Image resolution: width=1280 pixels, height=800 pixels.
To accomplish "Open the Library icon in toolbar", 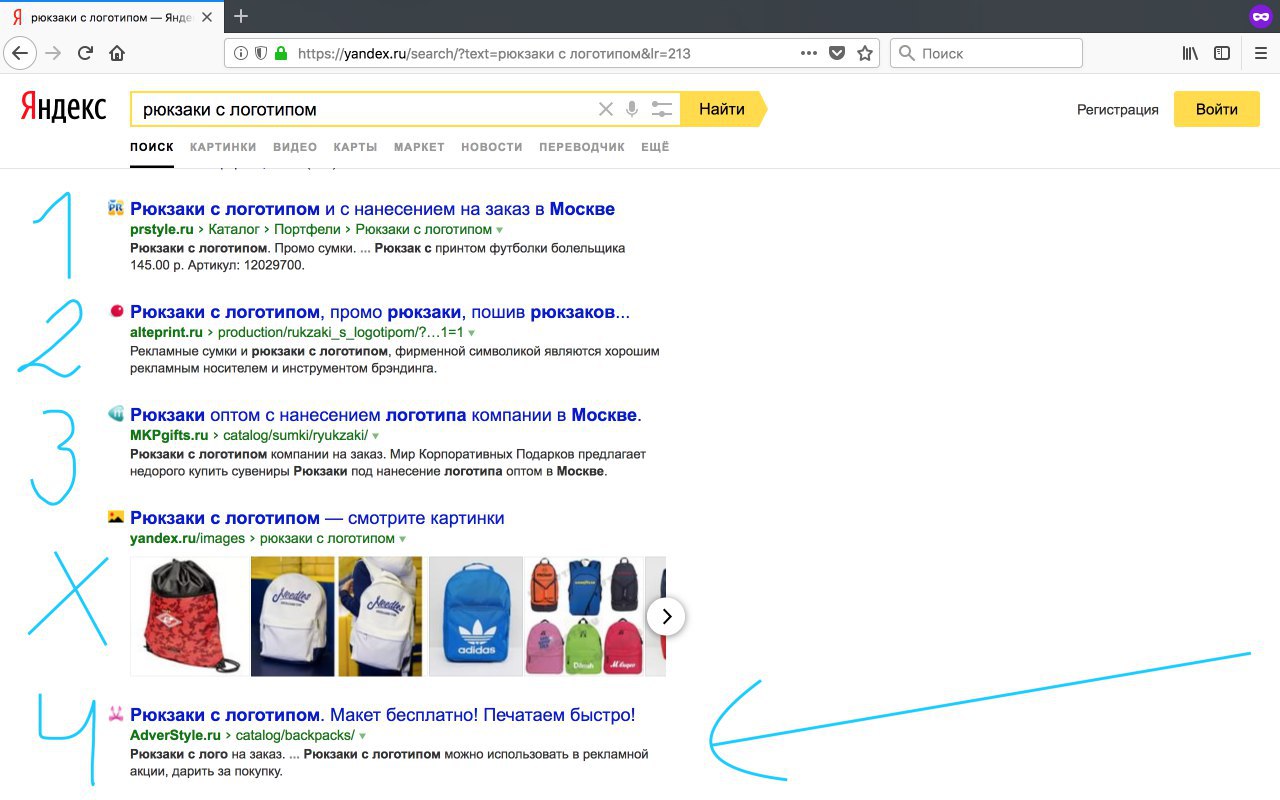I will (x=1190, y=53).
